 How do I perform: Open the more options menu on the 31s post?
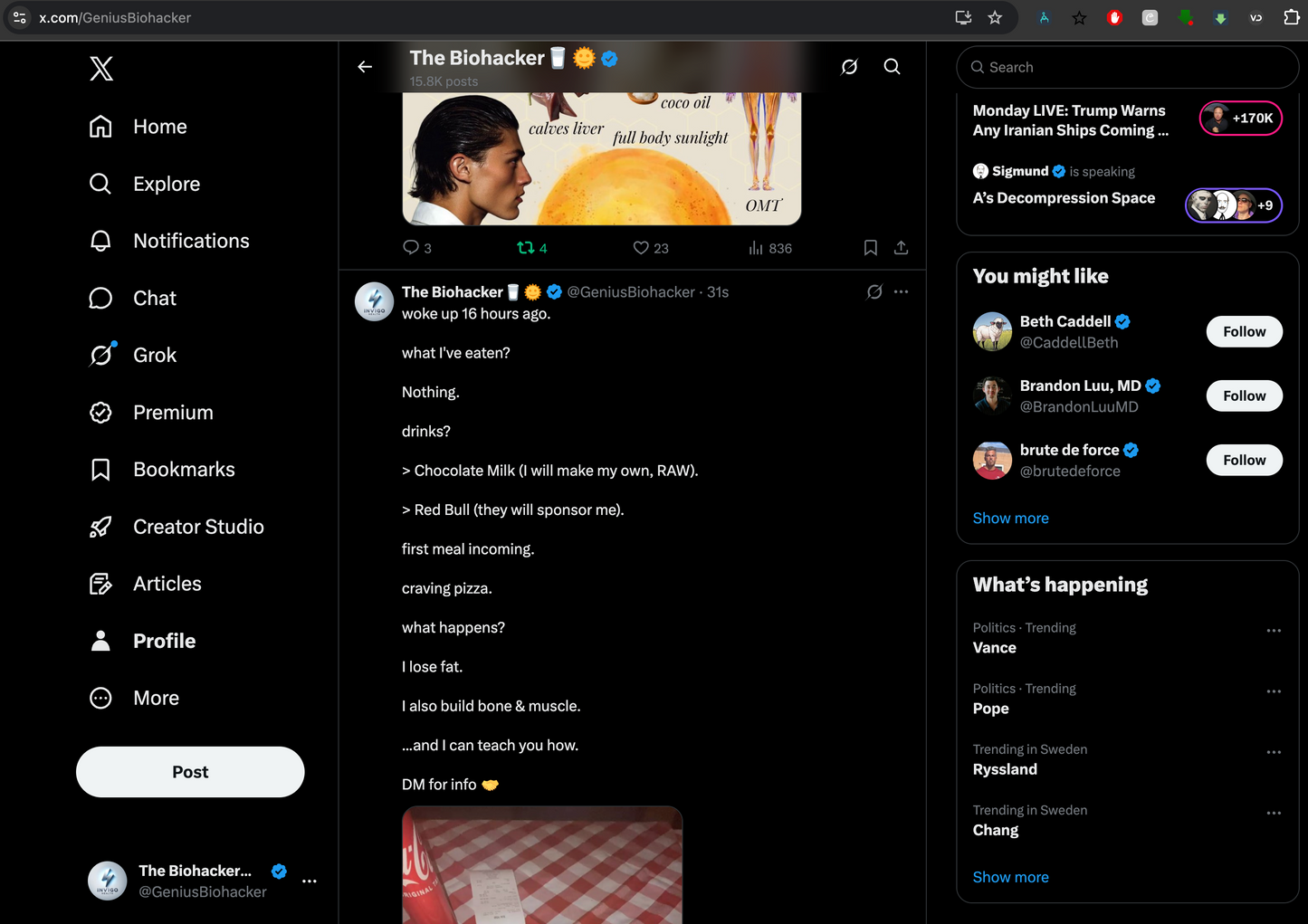point(901,291)
